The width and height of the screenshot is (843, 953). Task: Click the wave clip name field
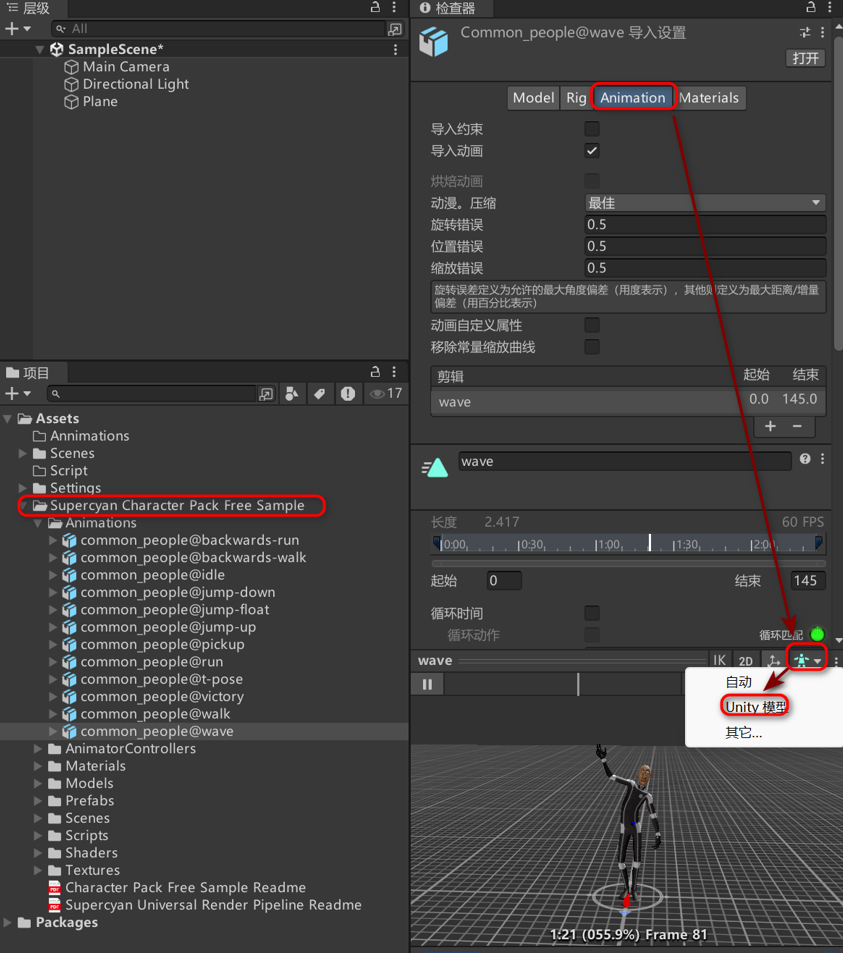pyautogui.click(x=625, y=461)
